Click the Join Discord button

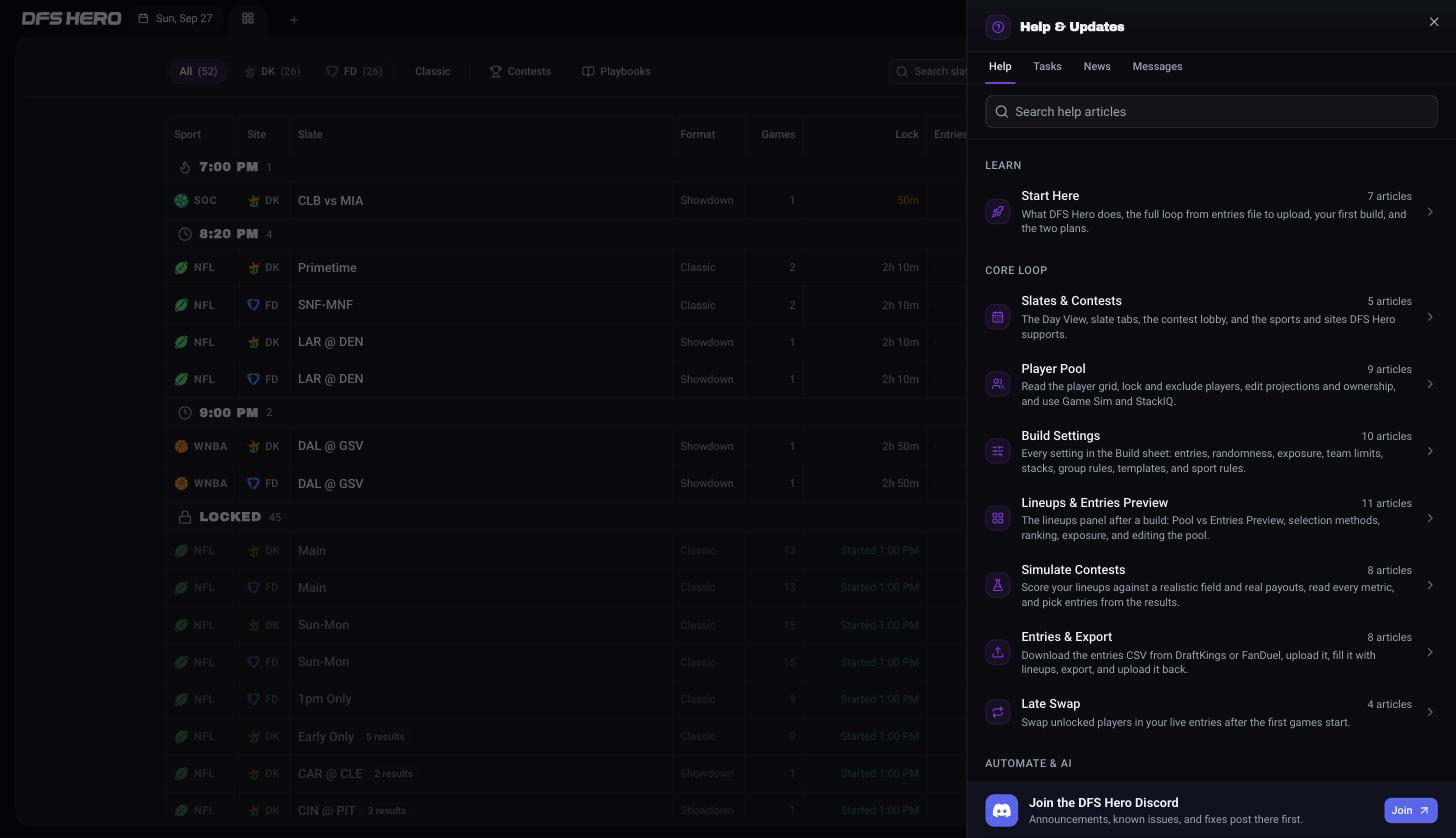1410,810
